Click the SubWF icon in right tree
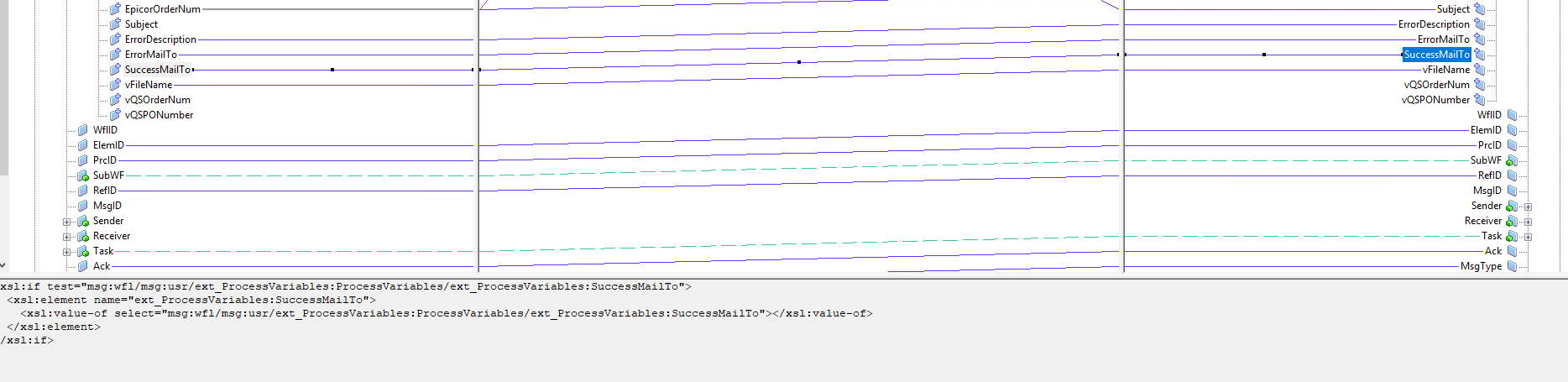Image resolution: width=1568 pixels, height=382 pixels. click(1512, 160)
